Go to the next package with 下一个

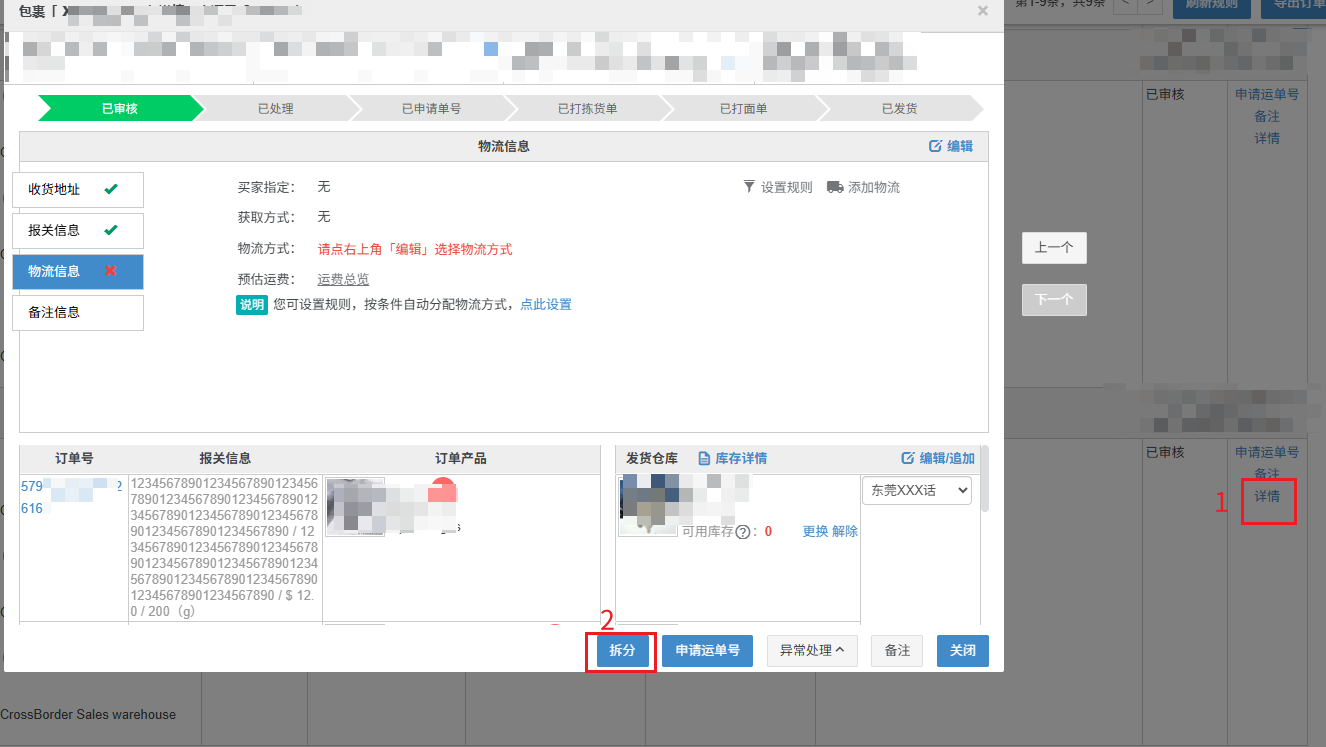1054,300
